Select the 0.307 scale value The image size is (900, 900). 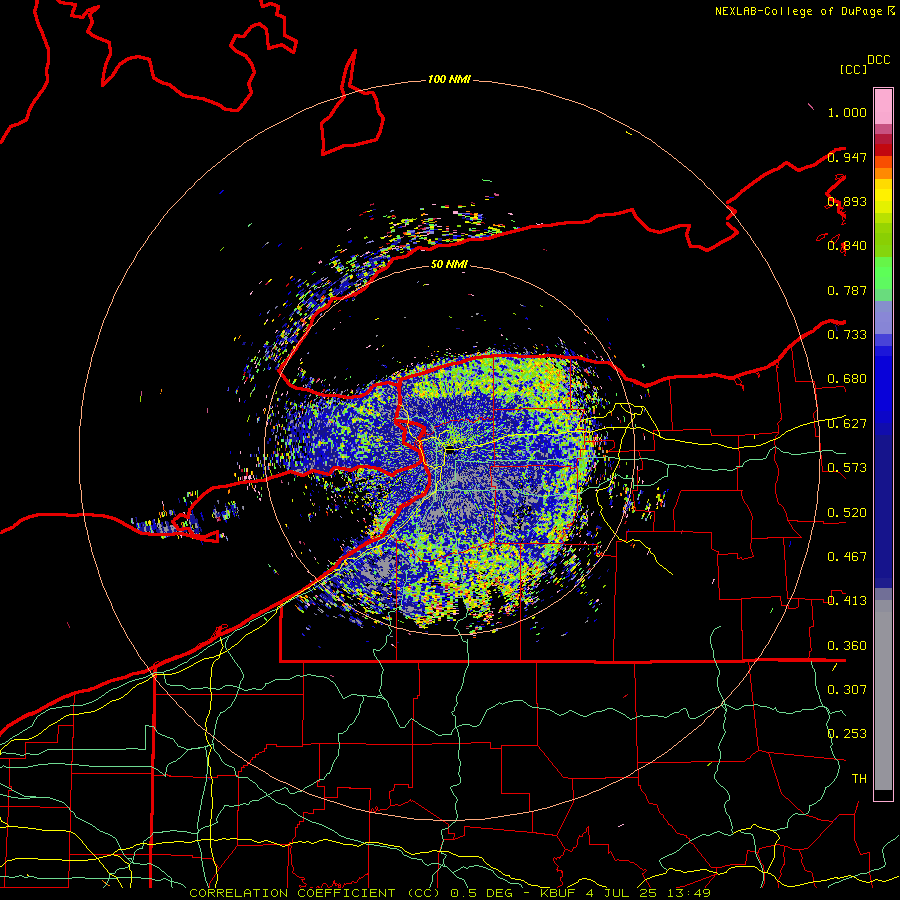coord(847,689)
